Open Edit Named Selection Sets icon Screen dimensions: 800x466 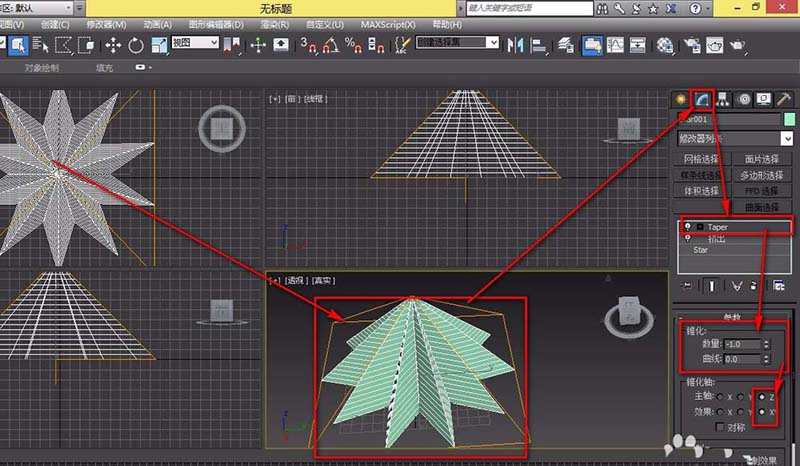pyautogui.click(x=402, y=45)
